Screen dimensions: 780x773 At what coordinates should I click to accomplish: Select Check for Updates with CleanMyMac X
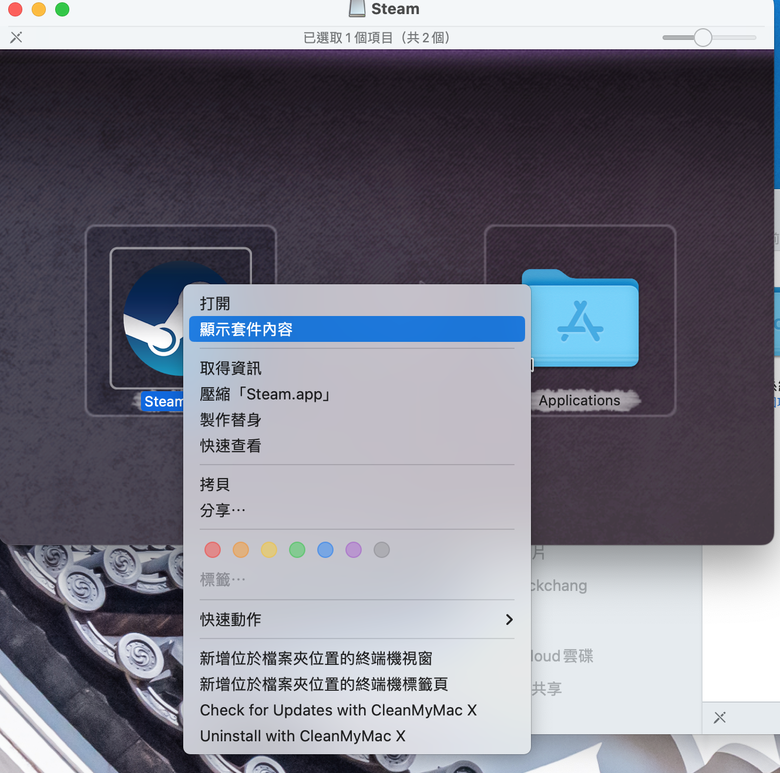pyautogui.click(x=357, y=710)
